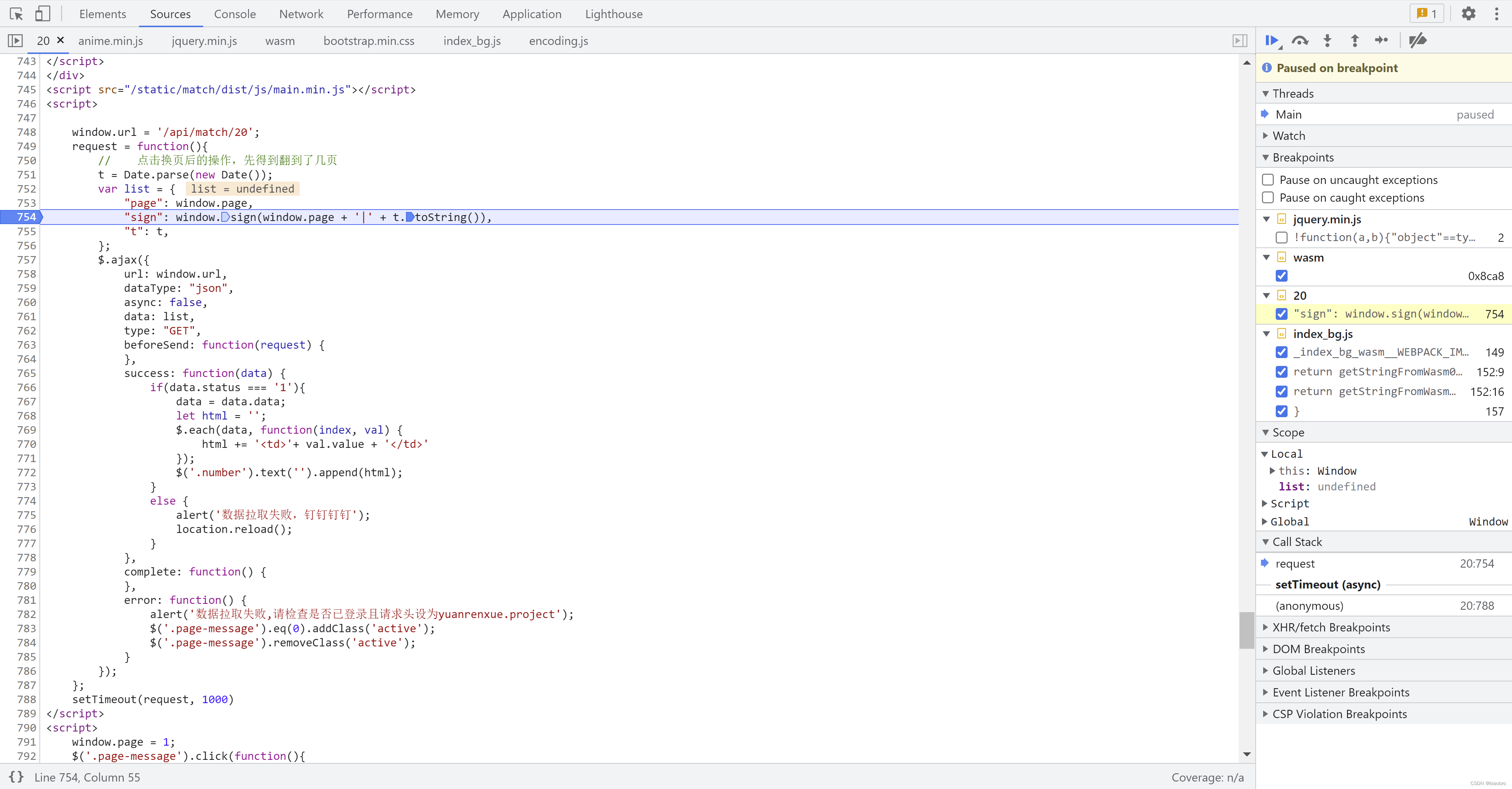Show the file navigator sidebar
The image size is (1512, 789).
click(x=15, y=41)
